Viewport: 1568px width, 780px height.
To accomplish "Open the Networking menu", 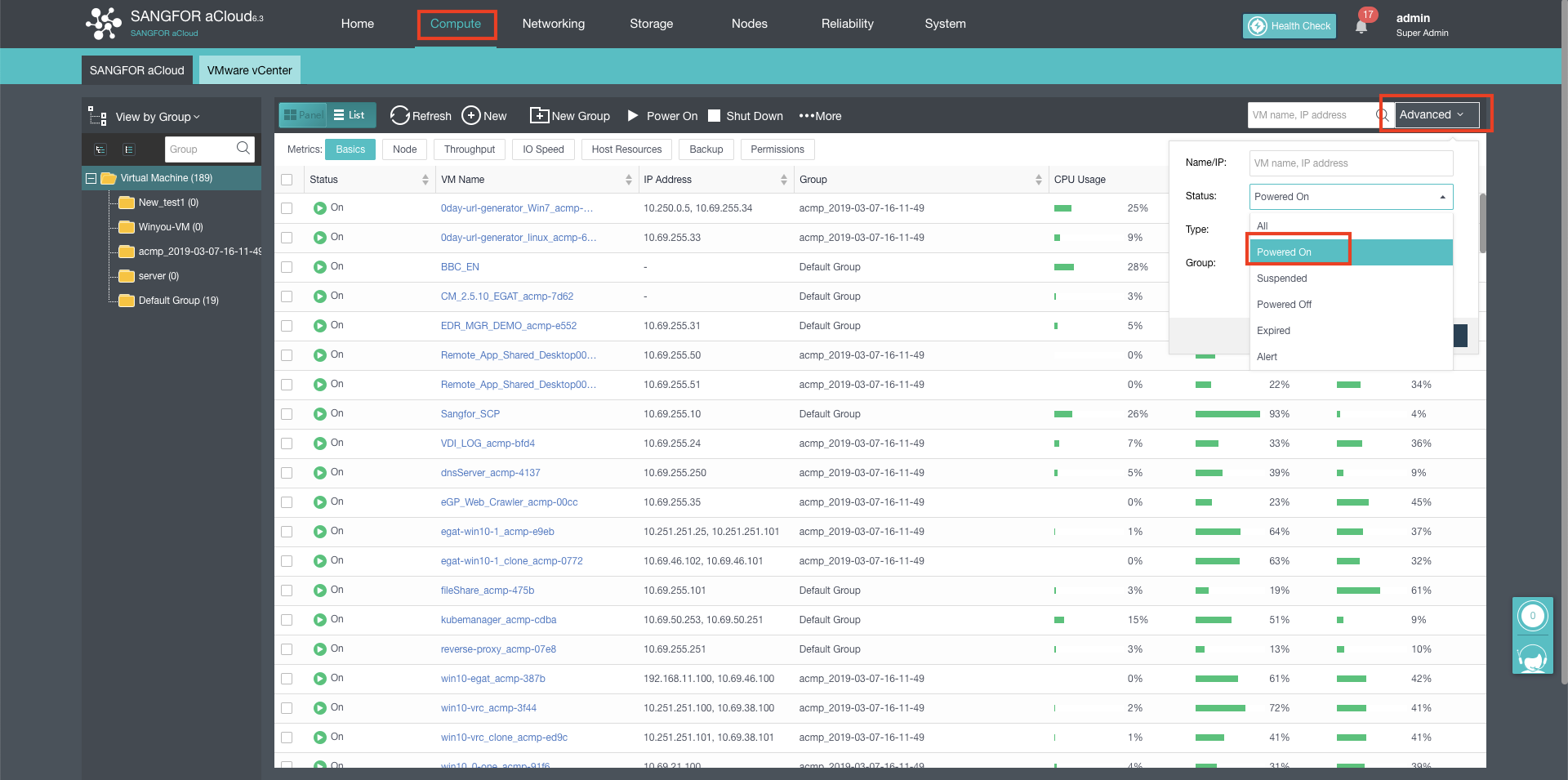I will click(553, 24).
